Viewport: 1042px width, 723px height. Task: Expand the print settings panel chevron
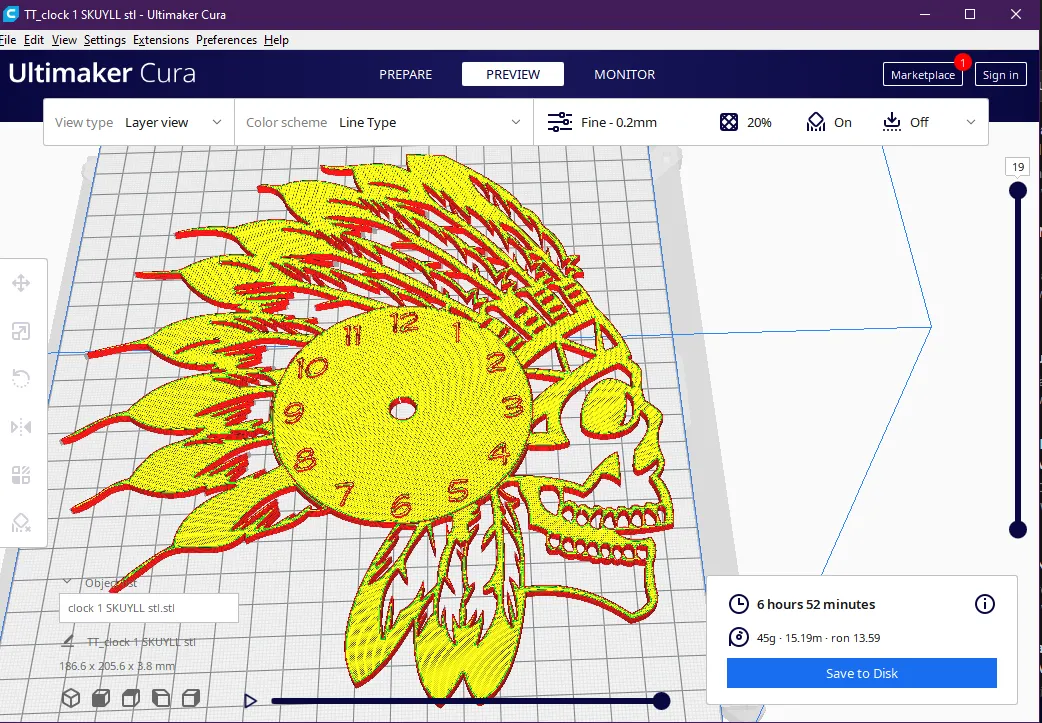[971, 122]
